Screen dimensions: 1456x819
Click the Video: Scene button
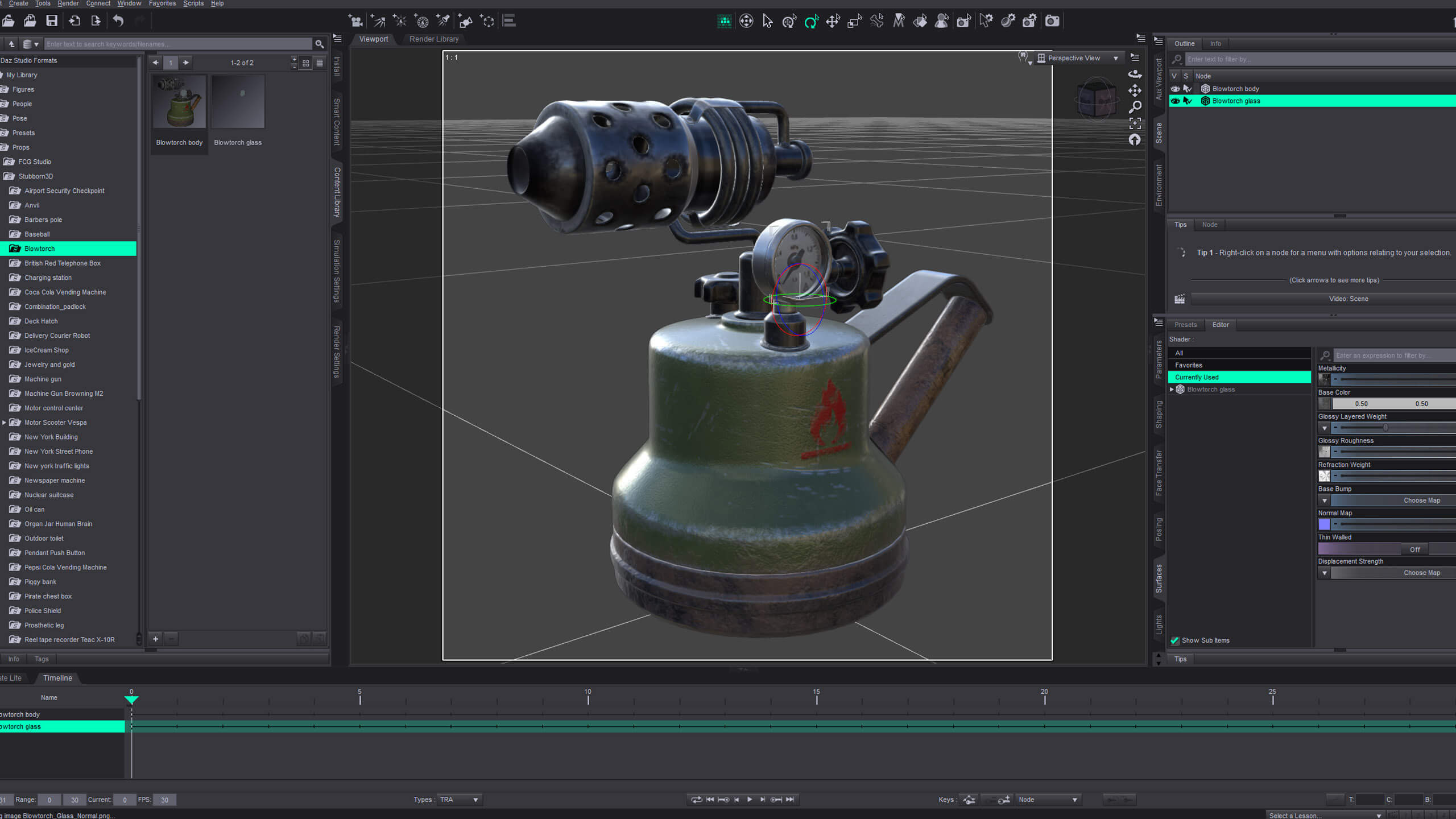click(x=1349, y=299)
